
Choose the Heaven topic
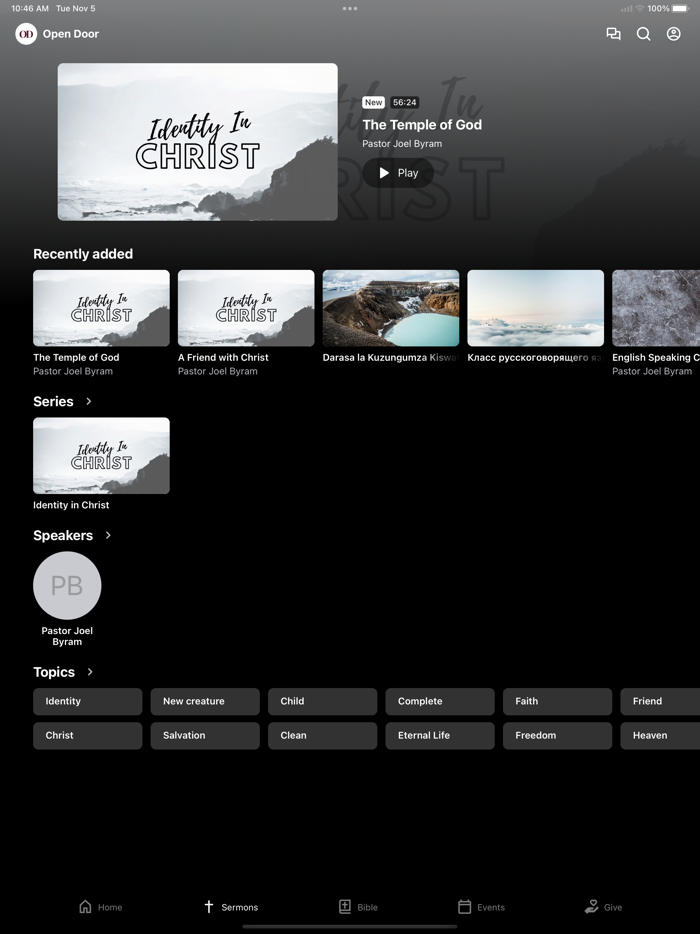(660, 736)
